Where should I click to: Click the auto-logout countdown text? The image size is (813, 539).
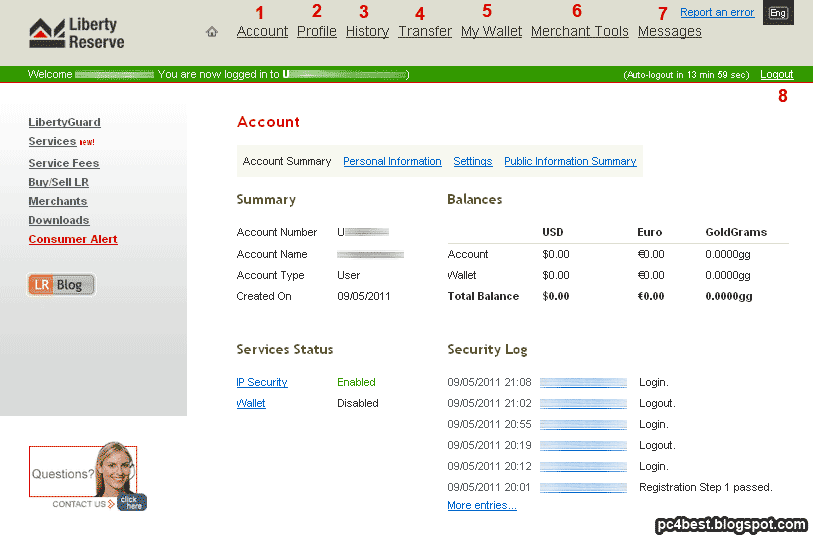click(x=686, y=75)
